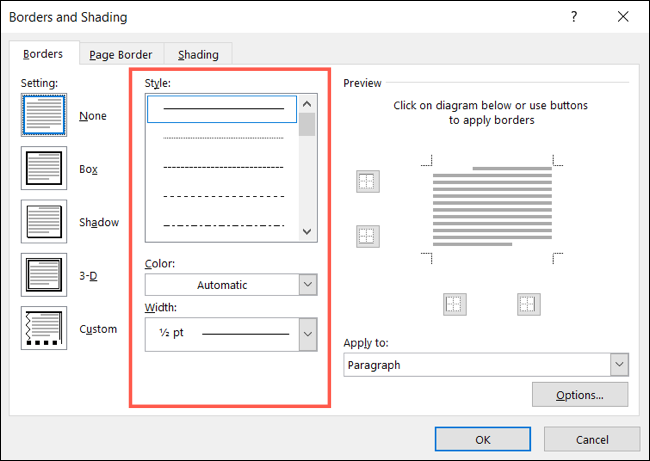650x461 pixels.
Task: Click the Style list scrollbar thumb
Action: click(307, 124)
